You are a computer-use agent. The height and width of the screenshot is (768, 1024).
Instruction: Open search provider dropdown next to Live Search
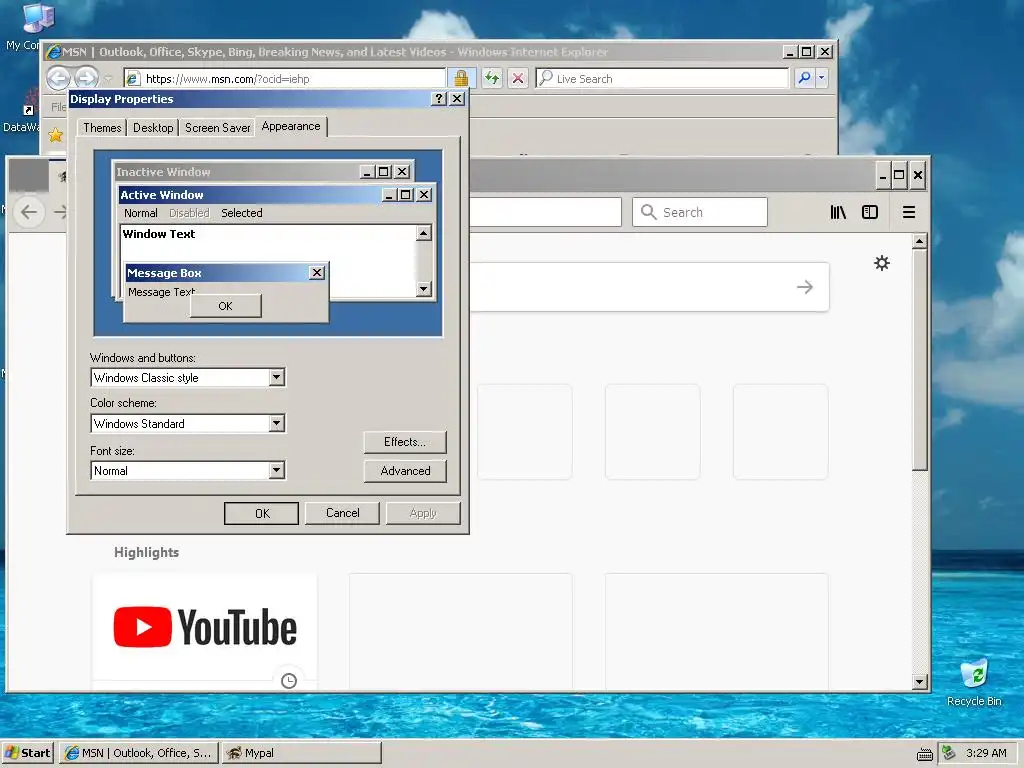pos(821,78)
